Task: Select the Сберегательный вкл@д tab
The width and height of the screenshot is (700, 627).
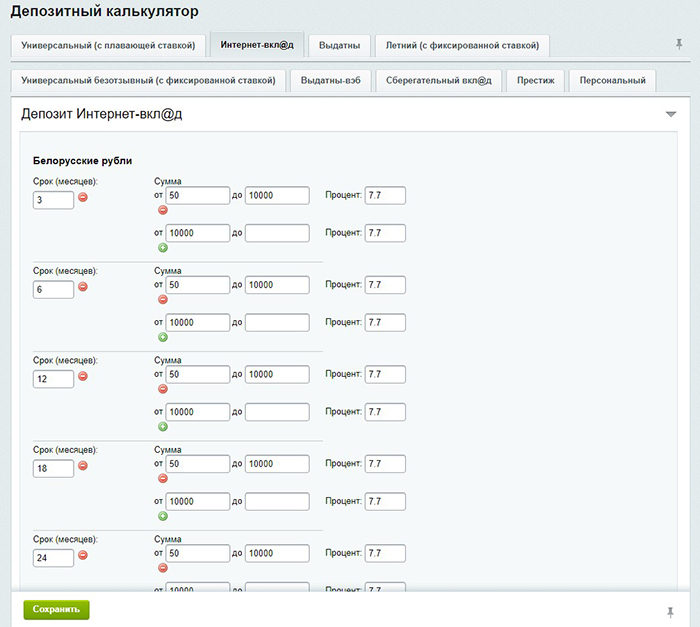Action: 439,81
